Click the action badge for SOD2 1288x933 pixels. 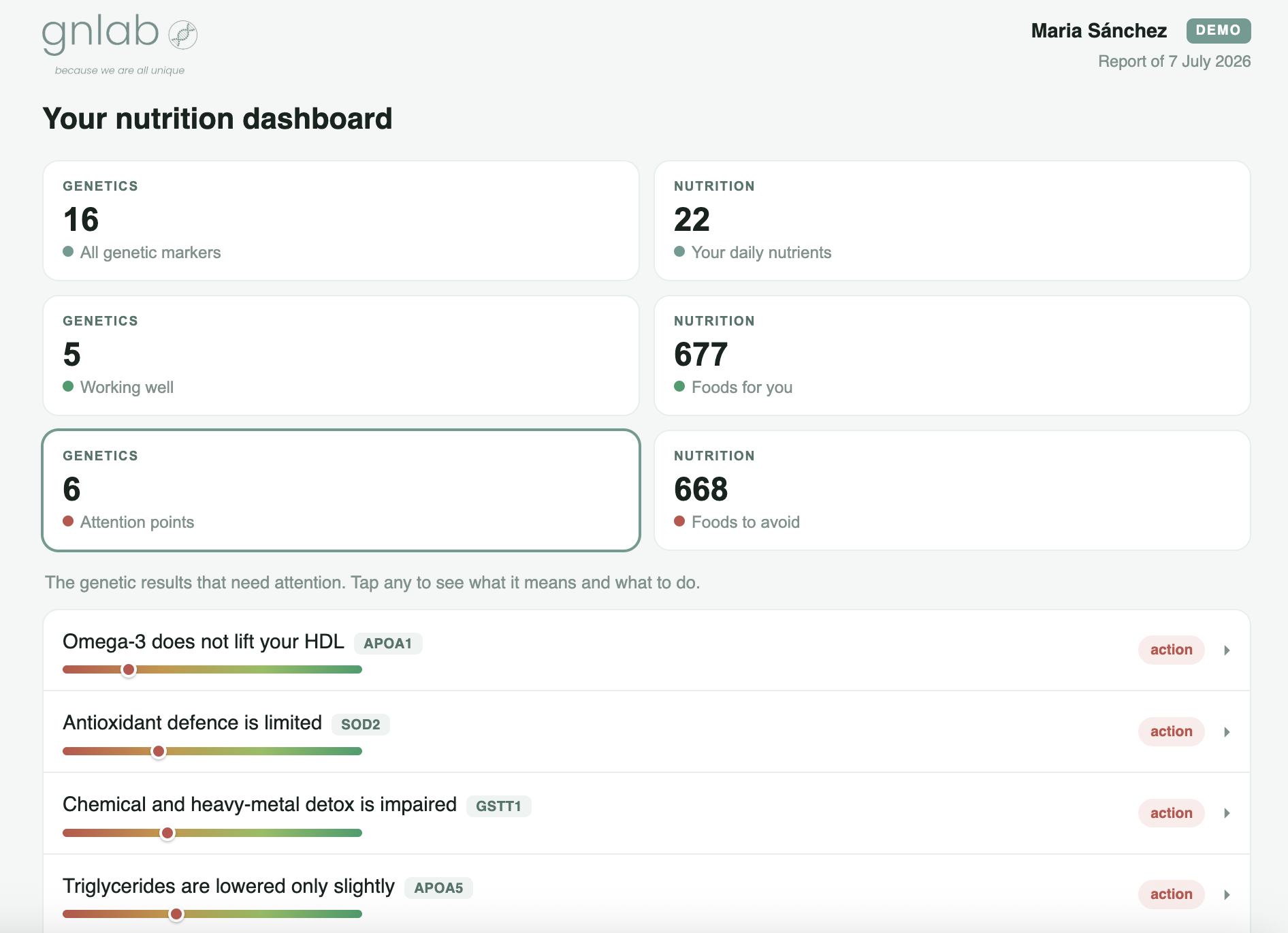1171,731
